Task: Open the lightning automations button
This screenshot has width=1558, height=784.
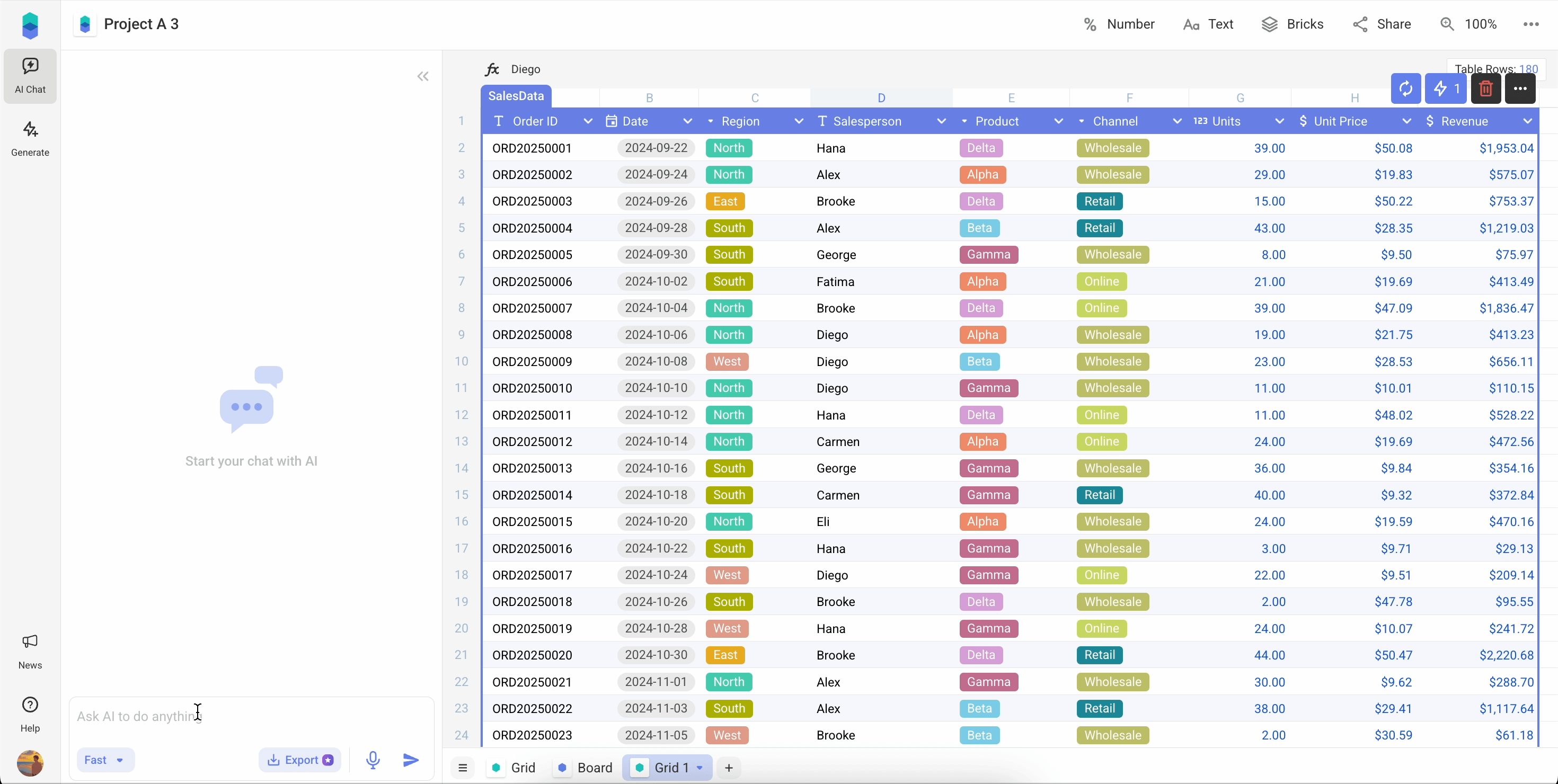Action: [1446, 89]
